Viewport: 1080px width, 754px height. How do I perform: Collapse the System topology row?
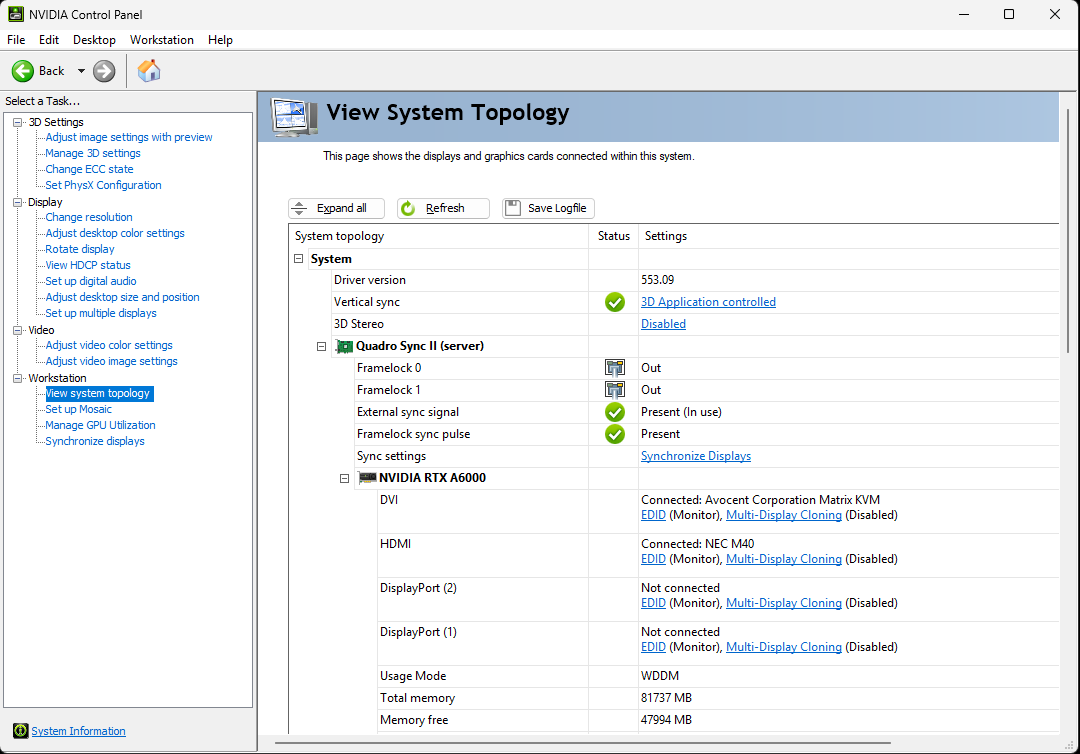(x=298, y=259)
